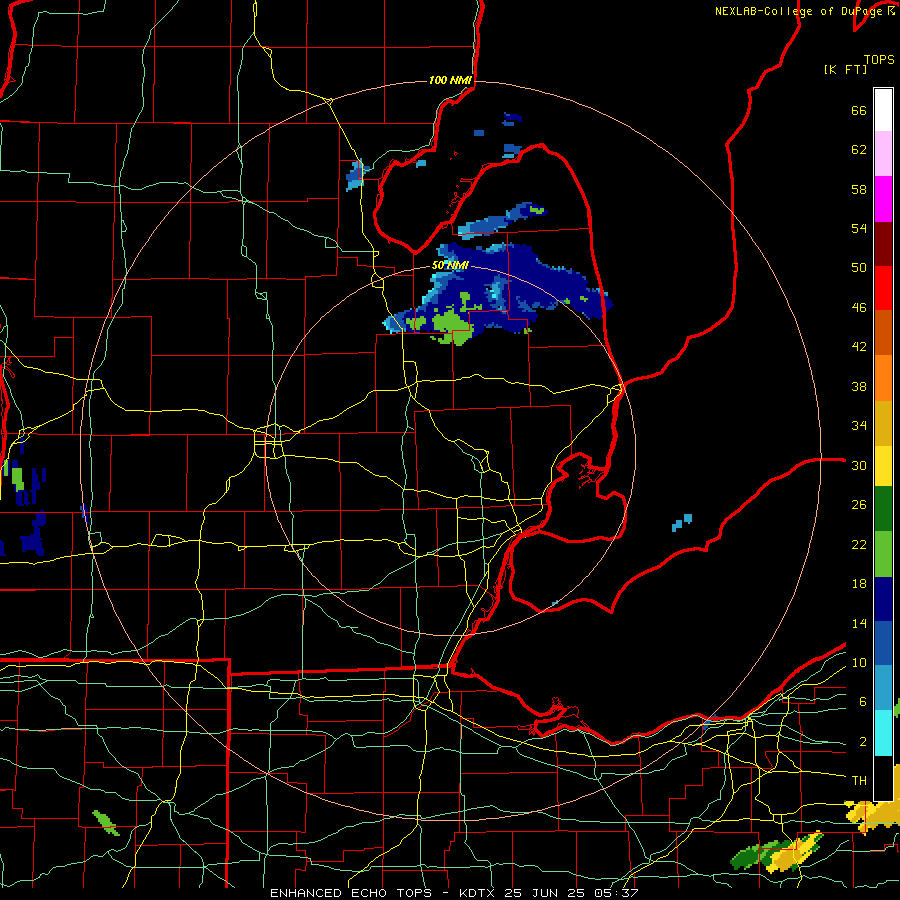Click the small light blue echo over Ontario
Viewport: 900px width, 900px height.
tap(682, 522)
